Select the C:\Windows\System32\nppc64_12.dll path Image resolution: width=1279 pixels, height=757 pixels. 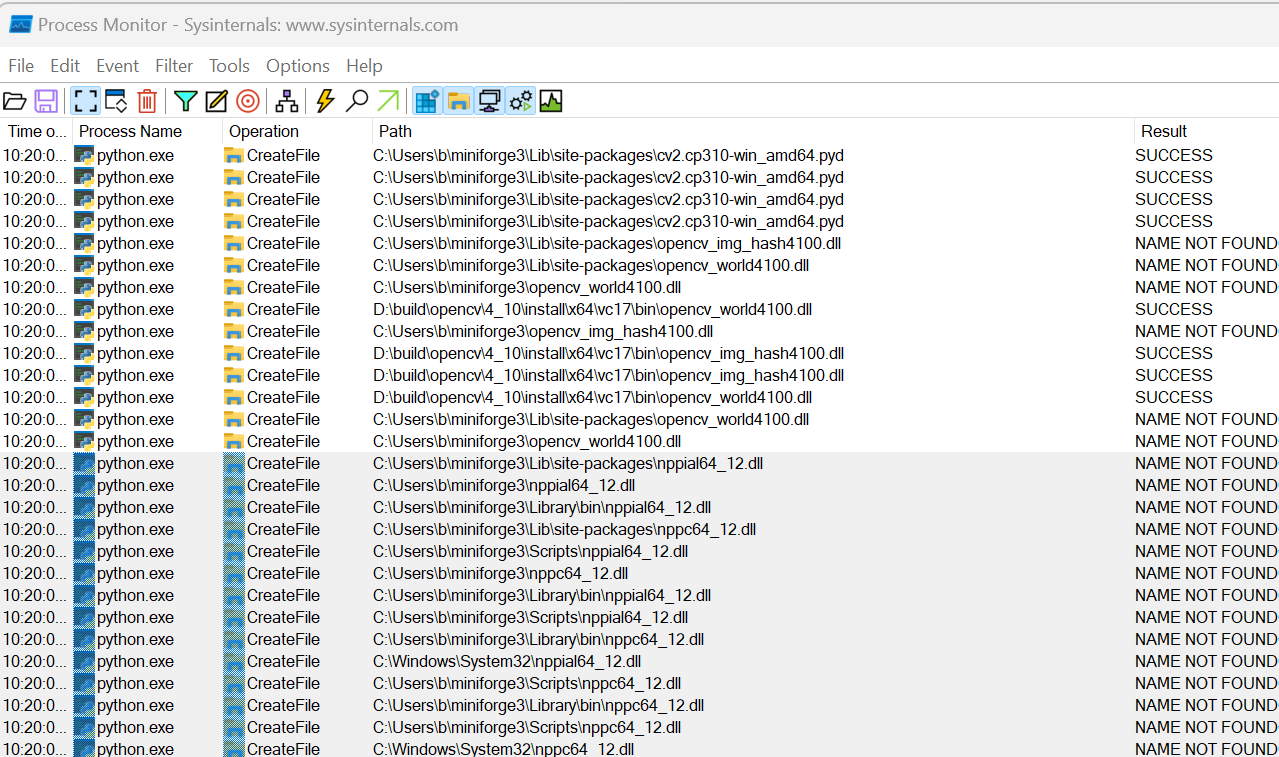tap(503, 749)
